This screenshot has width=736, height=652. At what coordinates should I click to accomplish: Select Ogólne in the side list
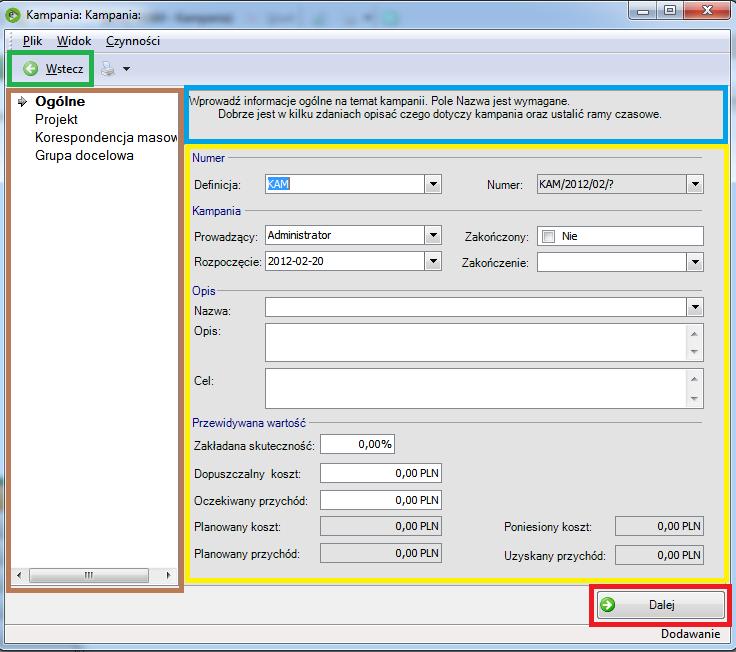tap(60, 101)
